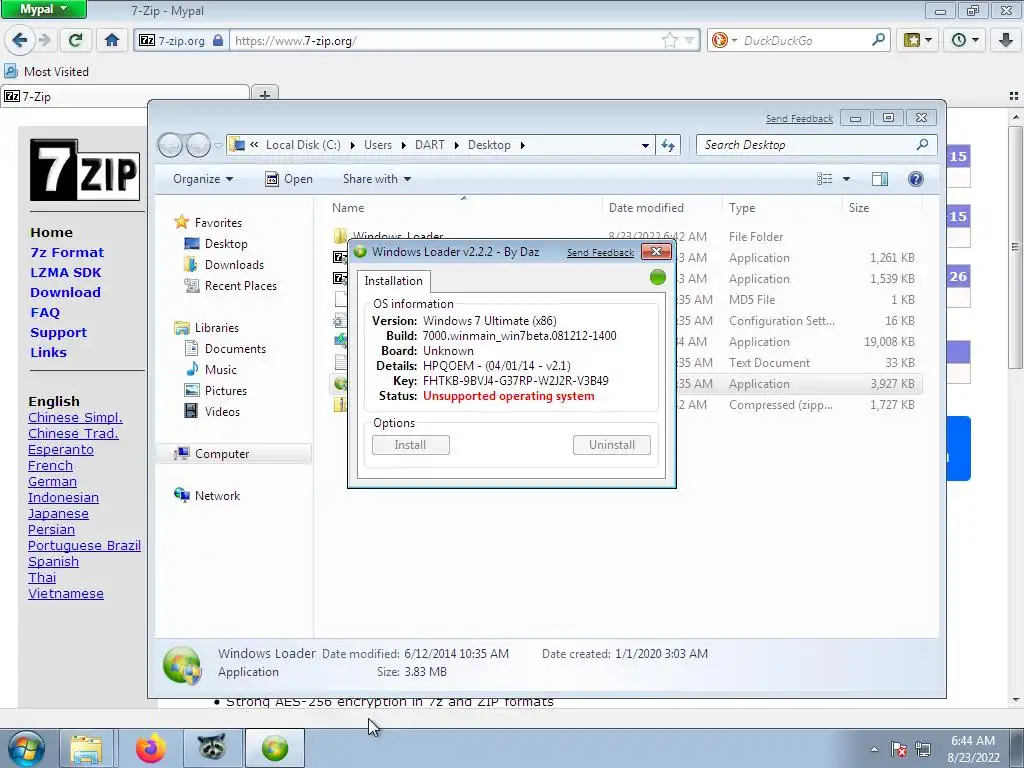Click Send Feedback in the Loader title bar
This screenshot has height=768, width=1024.
pyautogui.click(x=600, y=253)
